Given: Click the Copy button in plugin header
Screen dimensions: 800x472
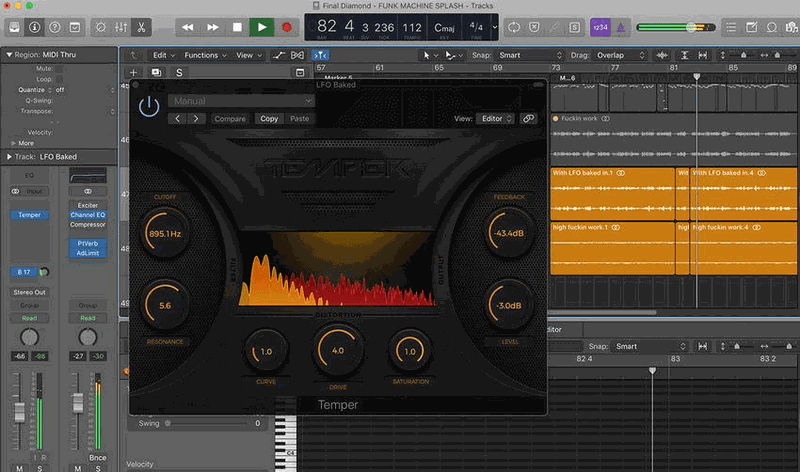Looking at the screenshot, I should 269,118.
